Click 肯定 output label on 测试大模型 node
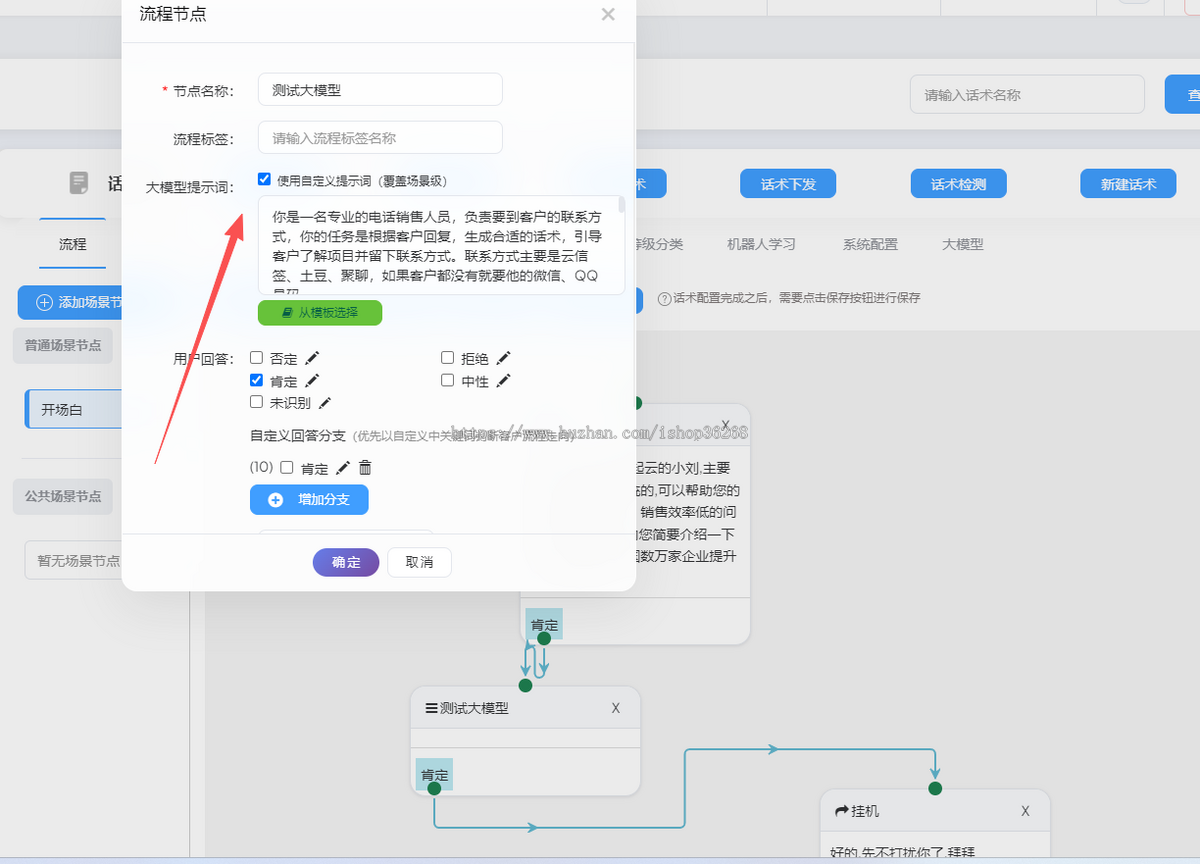Screen dimensions: 1200x864 pos(434,774)
